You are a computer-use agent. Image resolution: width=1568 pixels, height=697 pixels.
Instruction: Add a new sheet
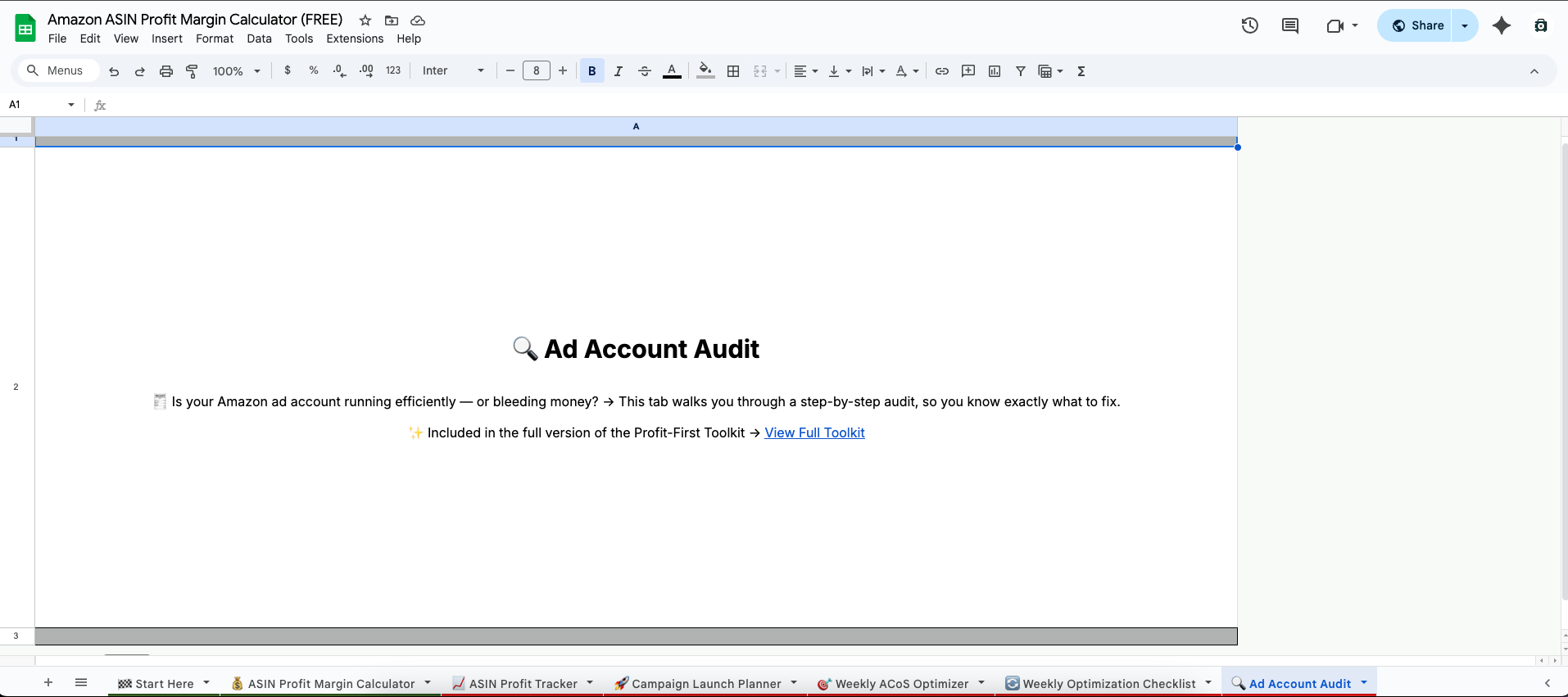[48, 682]
